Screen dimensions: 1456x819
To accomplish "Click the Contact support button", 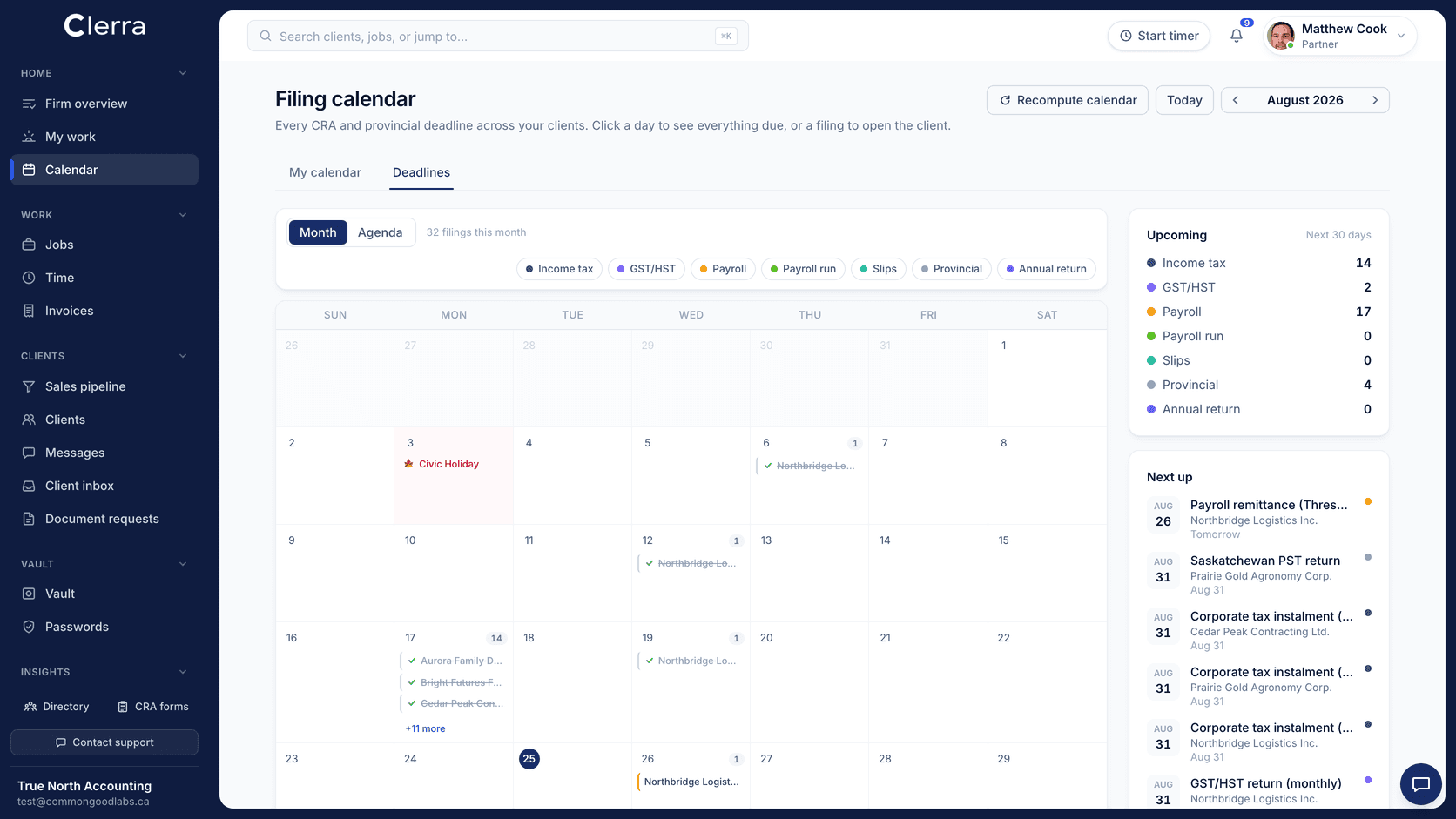I will [x=104, y=742].
